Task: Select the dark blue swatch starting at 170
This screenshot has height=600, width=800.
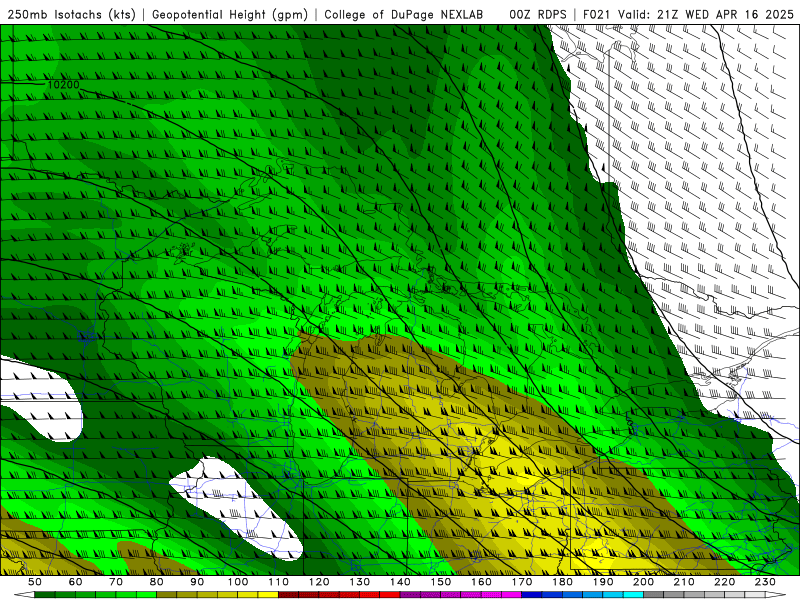Action: 532,594
